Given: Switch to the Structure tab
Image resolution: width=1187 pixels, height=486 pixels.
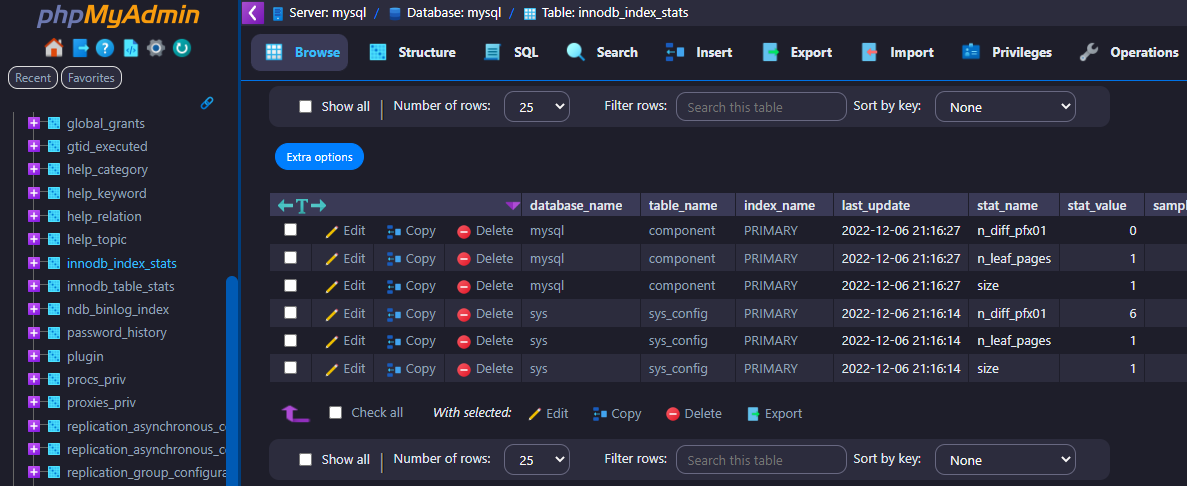Looking at the screenshot, I should tap(413, 52).
